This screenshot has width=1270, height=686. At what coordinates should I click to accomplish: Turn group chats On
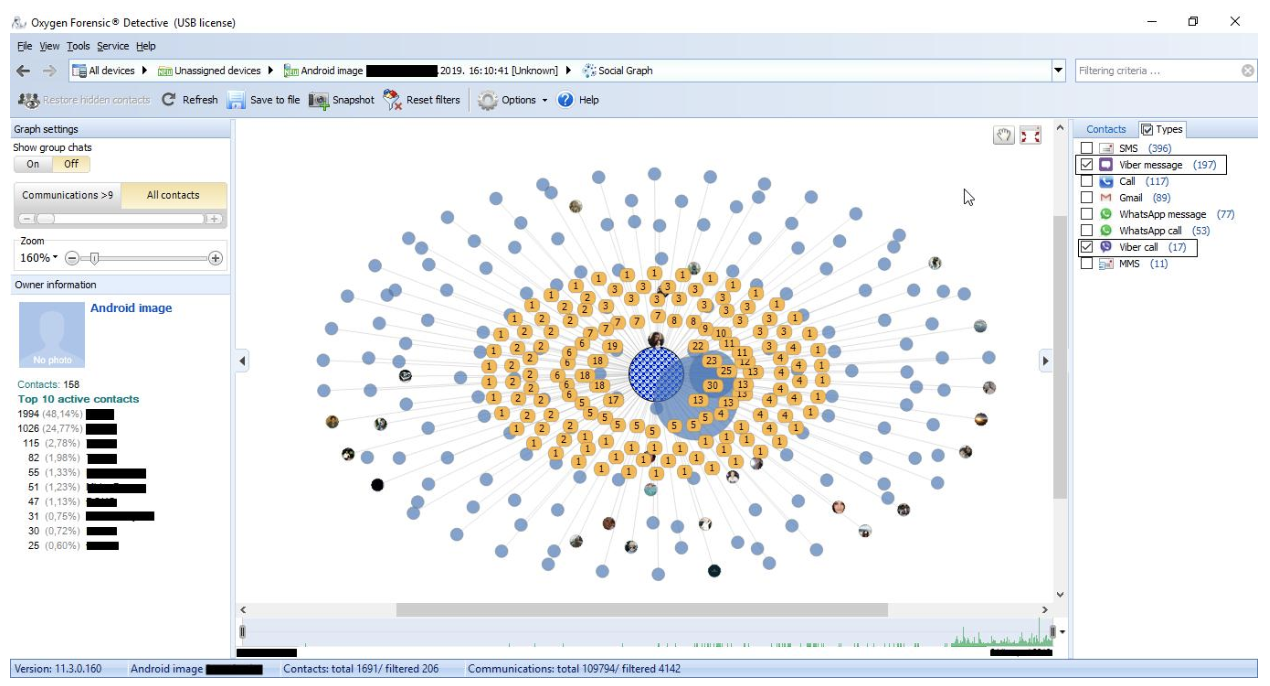(33, 164)
